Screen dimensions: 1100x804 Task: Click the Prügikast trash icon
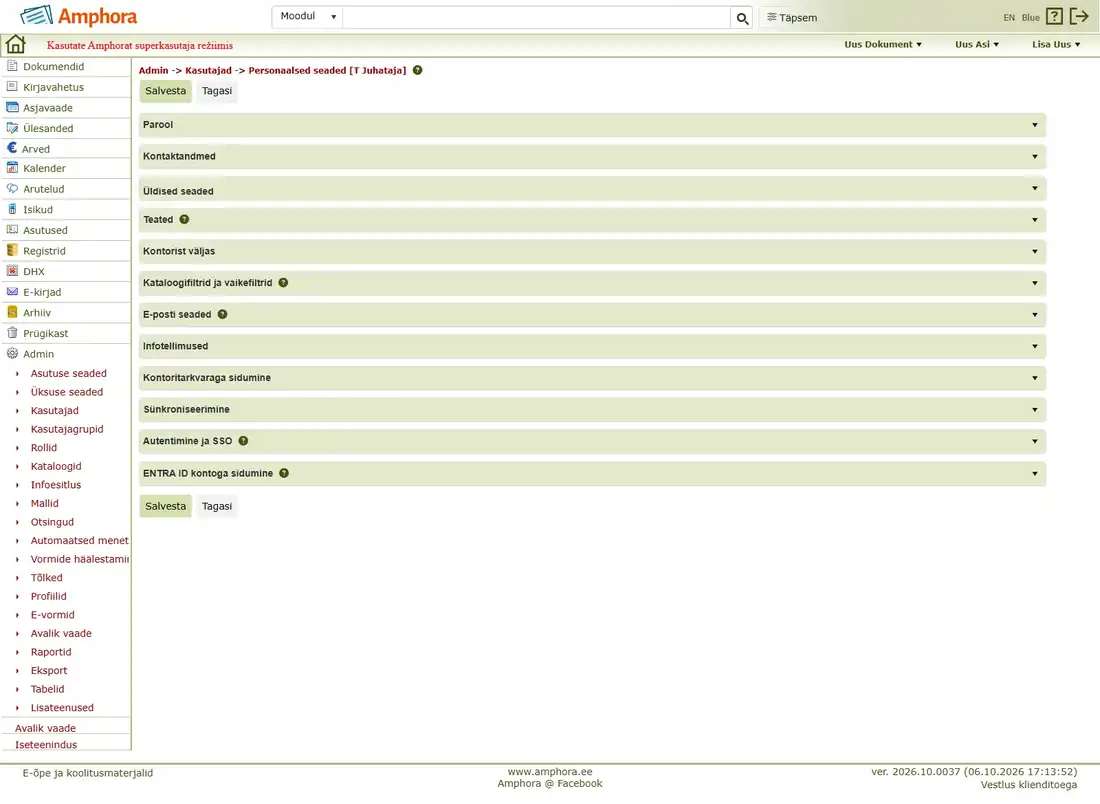[12, 333]
